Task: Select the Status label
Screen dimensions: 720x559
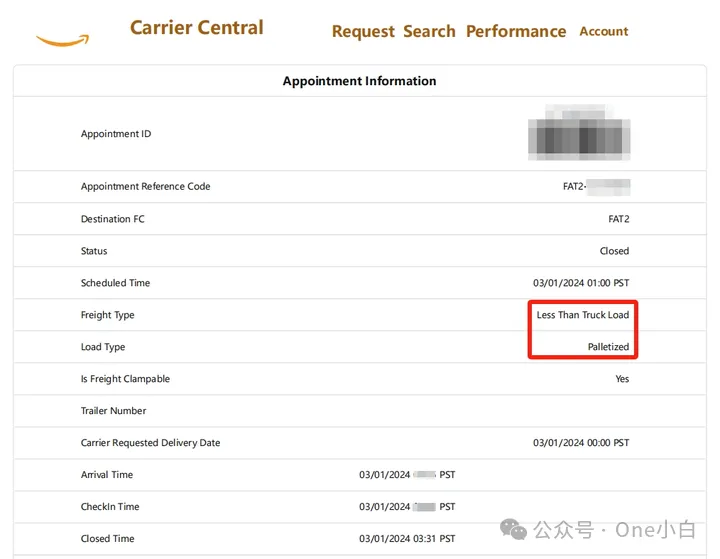Action: [x=94, y=251]
